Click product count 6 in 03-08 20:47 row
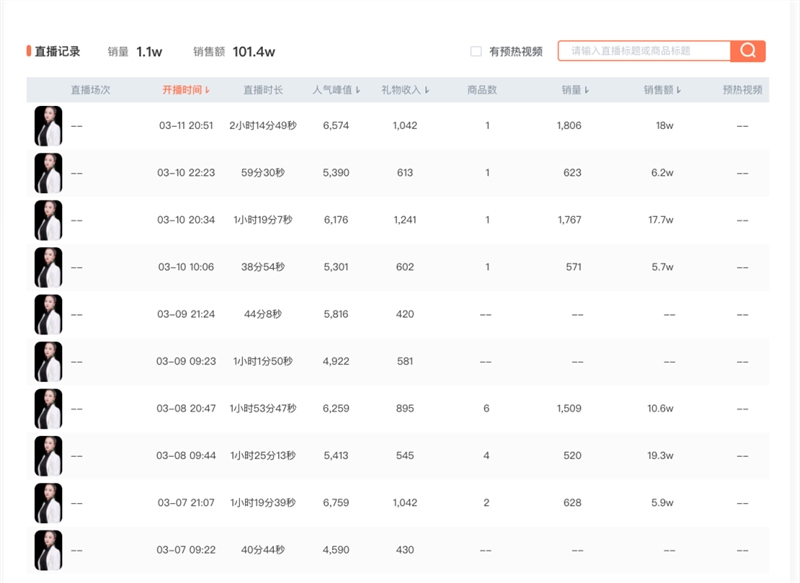The image size is (800, 583). tap(486, 409)
